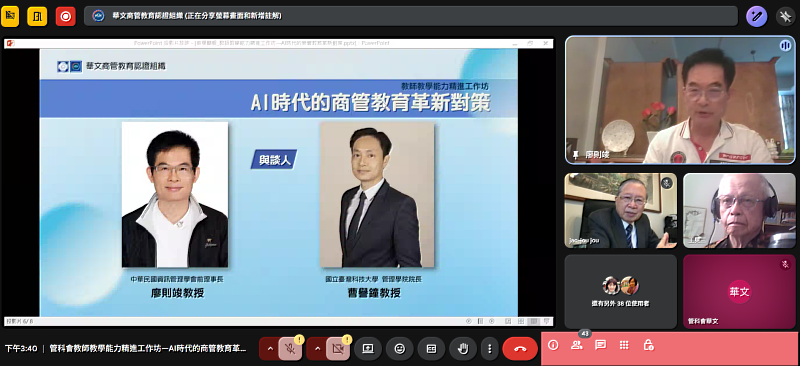The image size is (800, 366).
Task: Click the slide title AI時代的商管教育革新對策
Action: [x=370, y=103]
